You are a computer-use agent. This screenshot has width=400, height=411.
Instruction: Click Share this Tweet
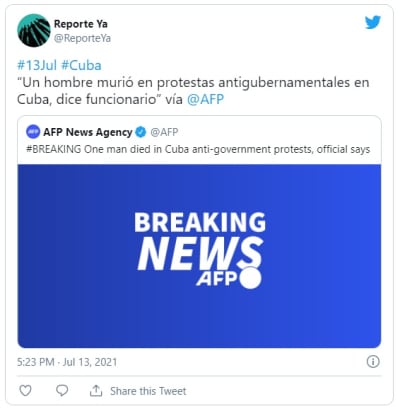pyautogui.click(x=148, y=391)
